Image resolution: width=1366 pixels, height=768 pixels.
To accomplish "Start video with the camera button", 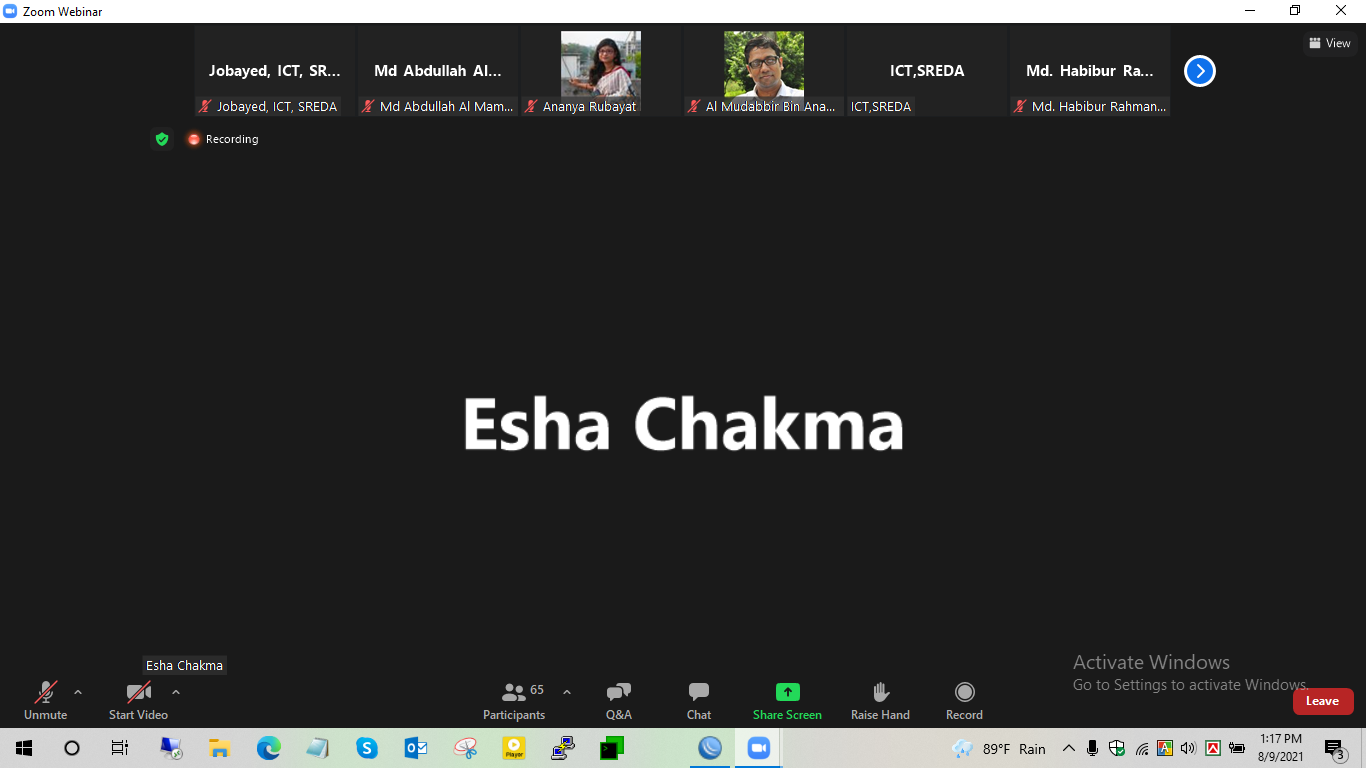I will pyautogui.click(x=138, y=700).
